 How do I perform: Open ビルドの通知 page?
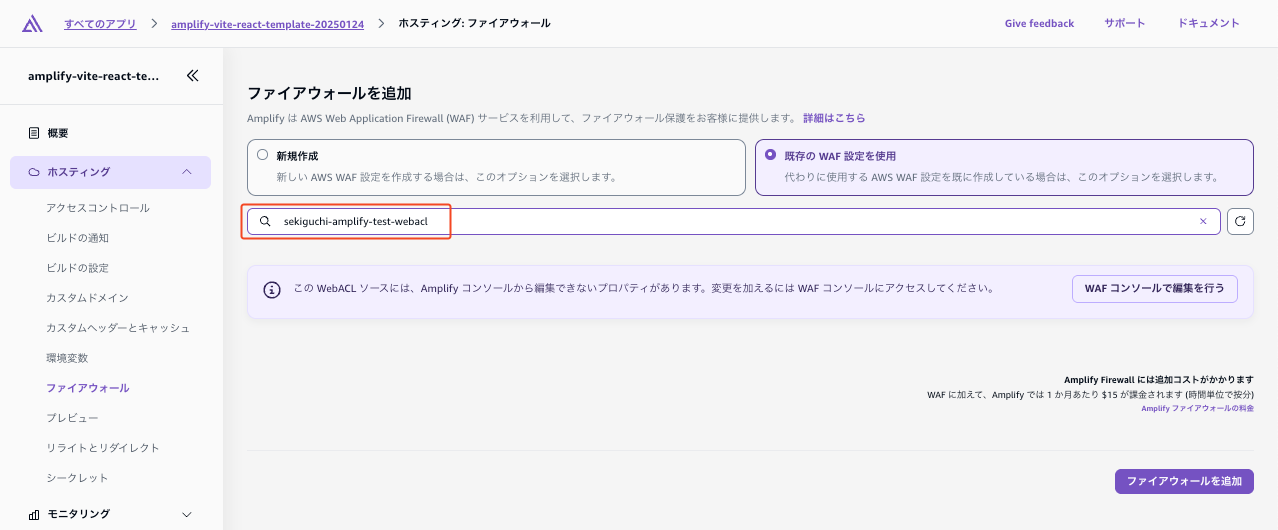point(77,238)
